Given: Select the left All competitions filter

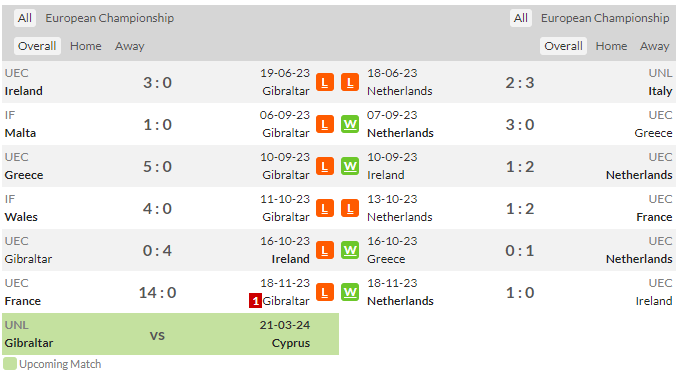Looking at the screenshot, I should [x=25, y=18].
